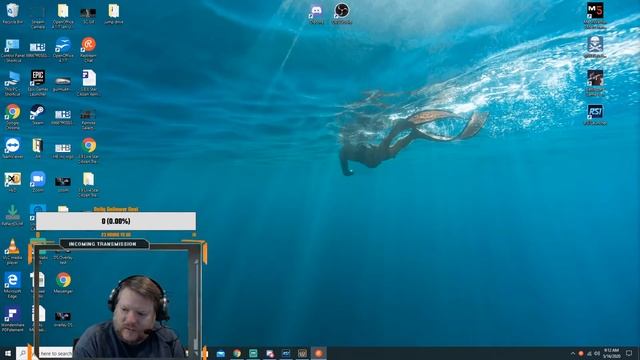Launch the OBS Studio desktop shortcut
This screenshot has height=360, width=640.
pos(342,13)
